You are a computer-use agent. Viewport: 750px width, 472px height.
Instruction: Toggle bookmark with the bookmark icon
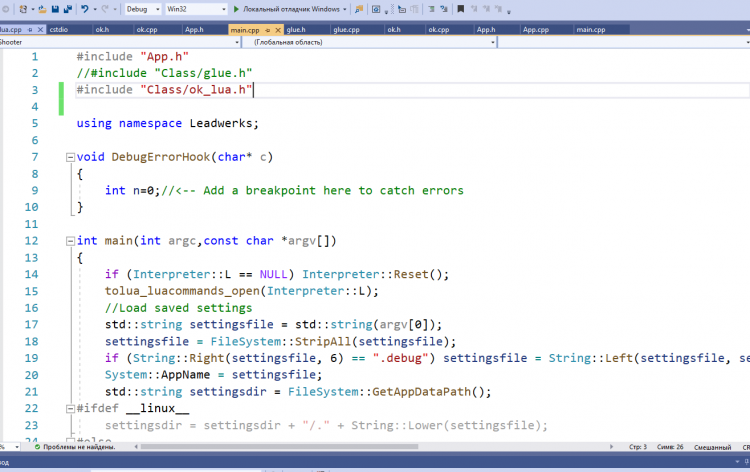click(460, 9)
